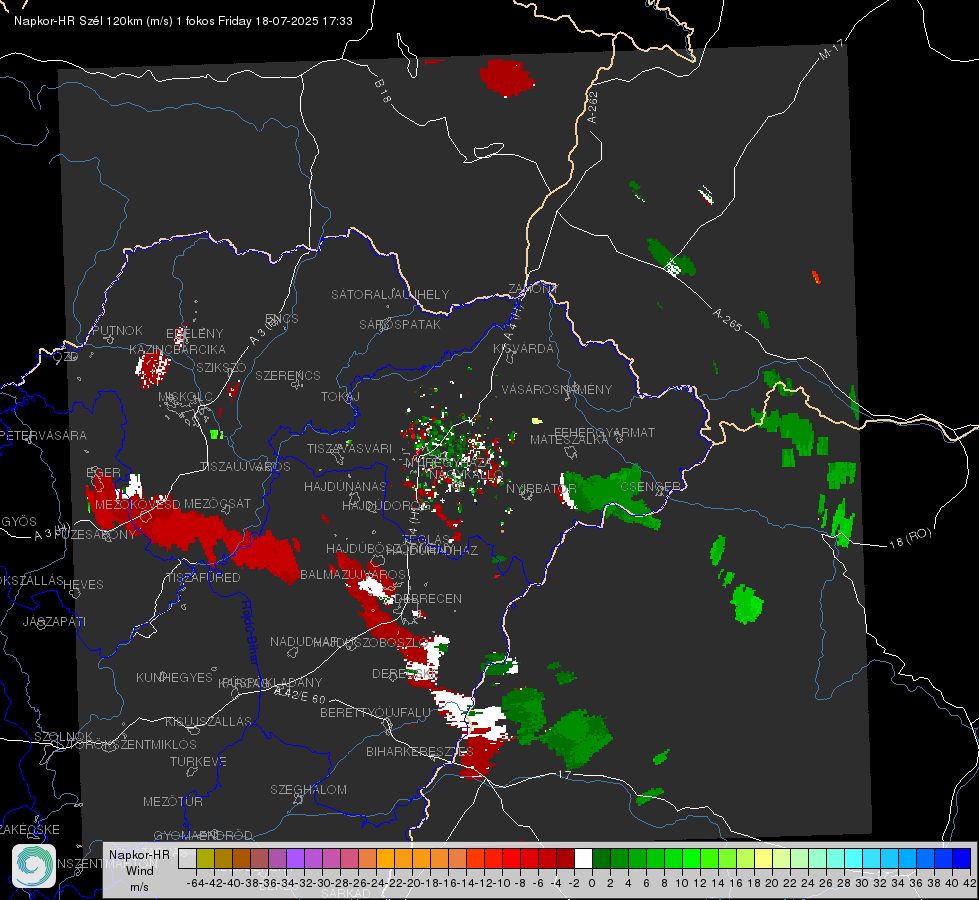Click the BERETTYÓÚJFALU label

375,713
